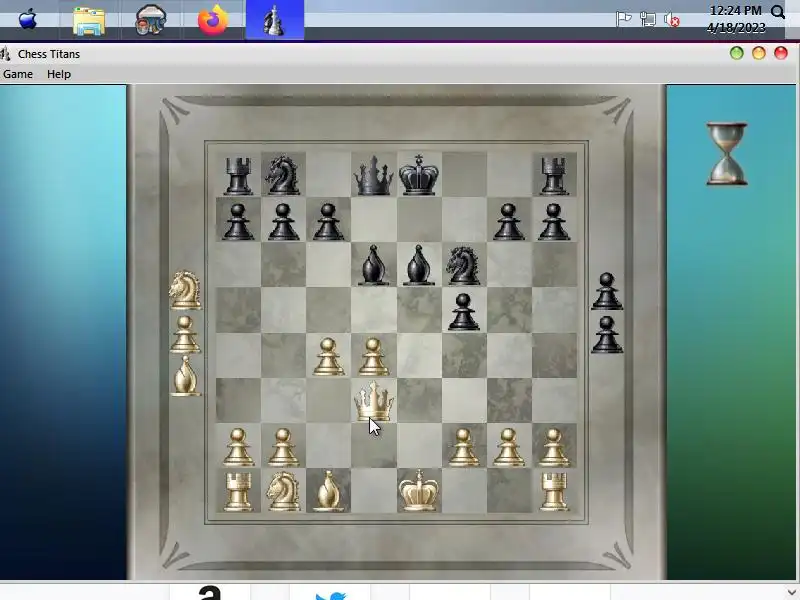Click the black knight on b8
The width and height of the screenshot is (800, 600).
tap(283, 174)
